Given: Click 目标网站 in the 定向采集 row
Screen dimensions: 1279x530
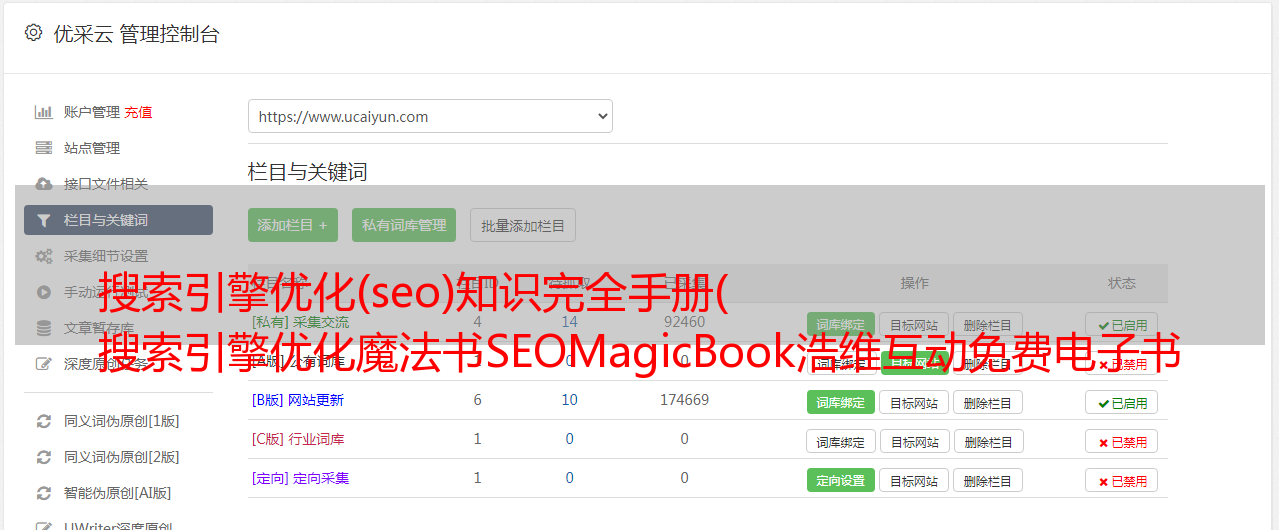Looking at the screenshot, I should pos(914,480).
